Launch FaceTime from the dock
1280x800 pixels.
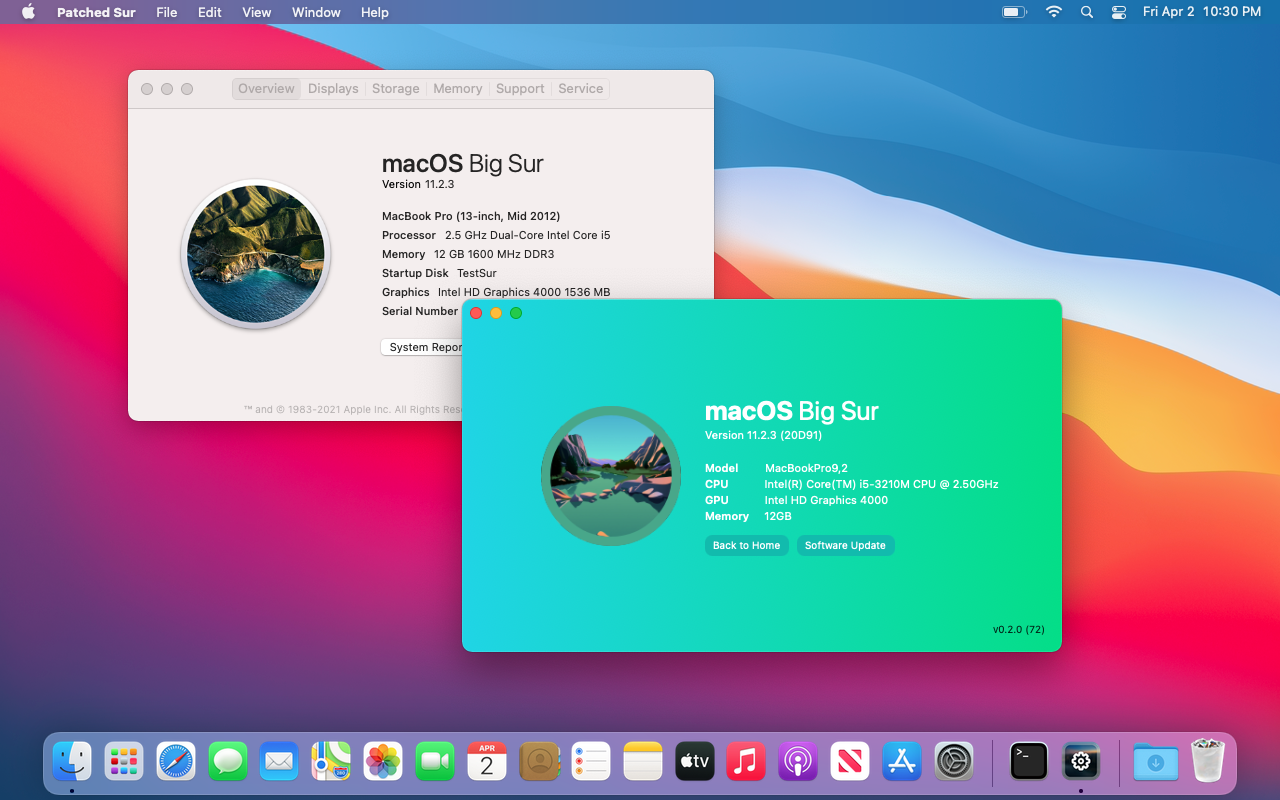click(435, 762)
